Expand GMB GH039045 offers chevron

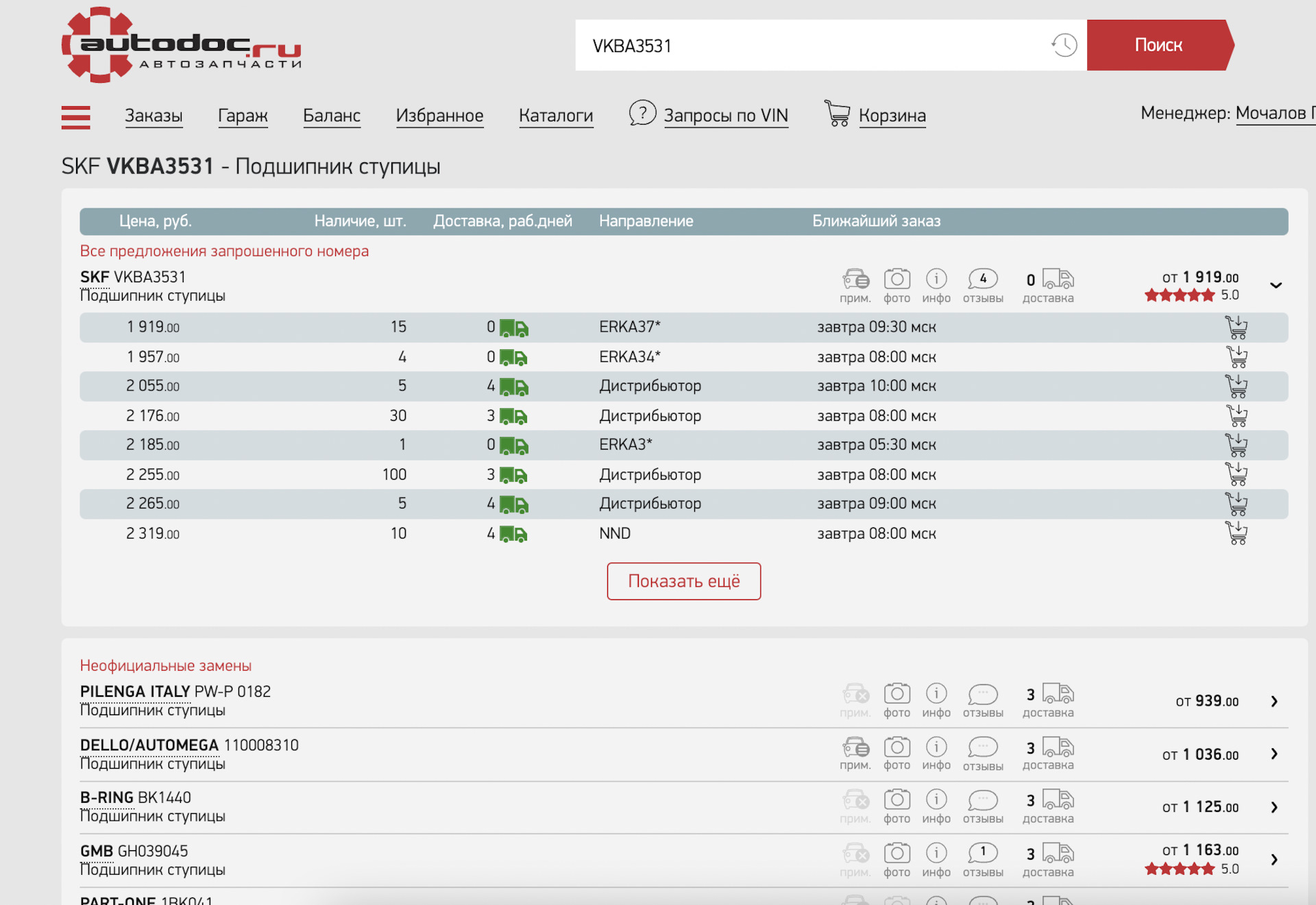[1274, 860]
